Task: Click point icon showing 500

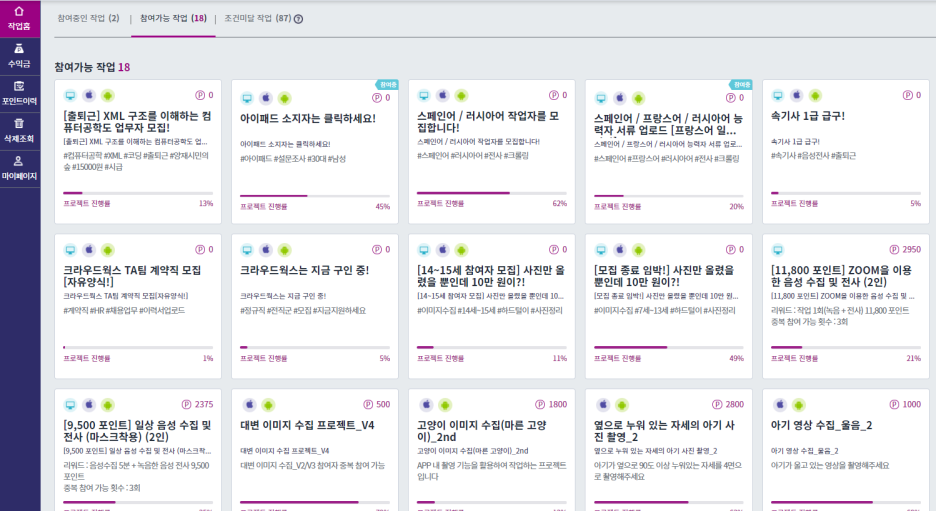Action: 368,404
